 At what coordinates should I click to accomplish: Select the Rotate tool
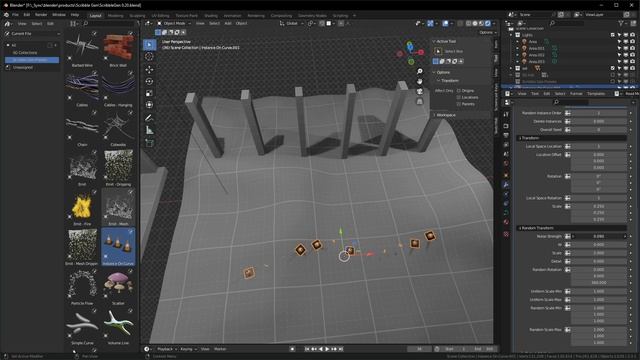[149, 82]
